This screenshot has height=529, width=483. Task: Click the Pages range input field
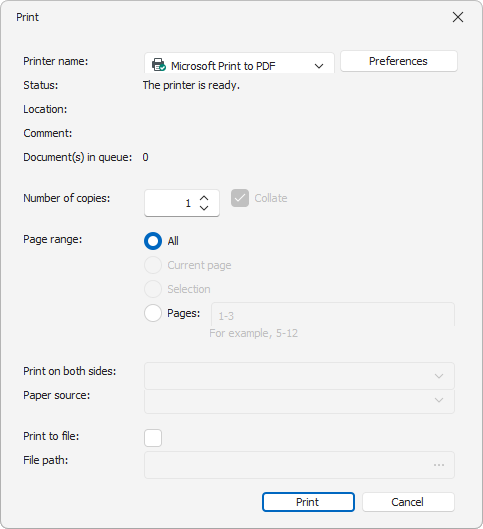pos(333,315)
